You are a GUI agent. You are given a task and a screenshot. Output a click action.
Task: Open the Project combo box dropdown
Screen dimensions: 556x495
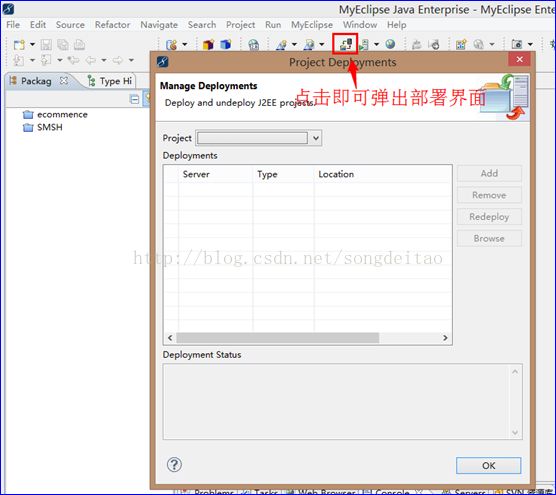(x=316, y=138)
